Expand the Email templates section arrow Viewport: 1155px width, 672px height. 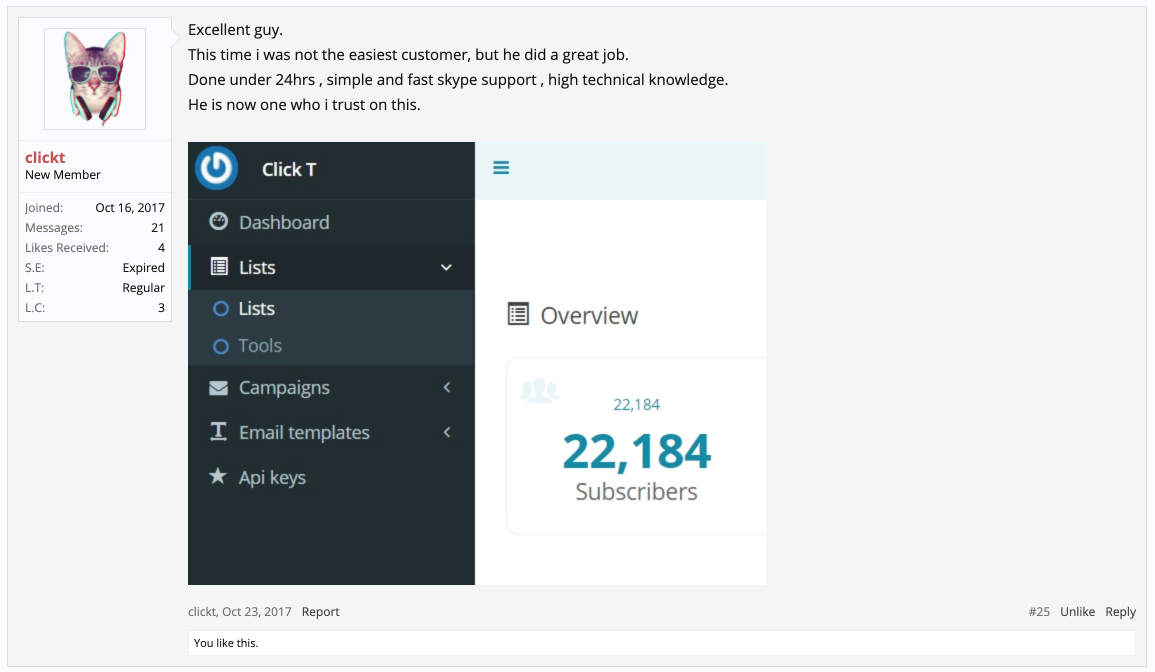pyautogui.click(x=446, y=433)
